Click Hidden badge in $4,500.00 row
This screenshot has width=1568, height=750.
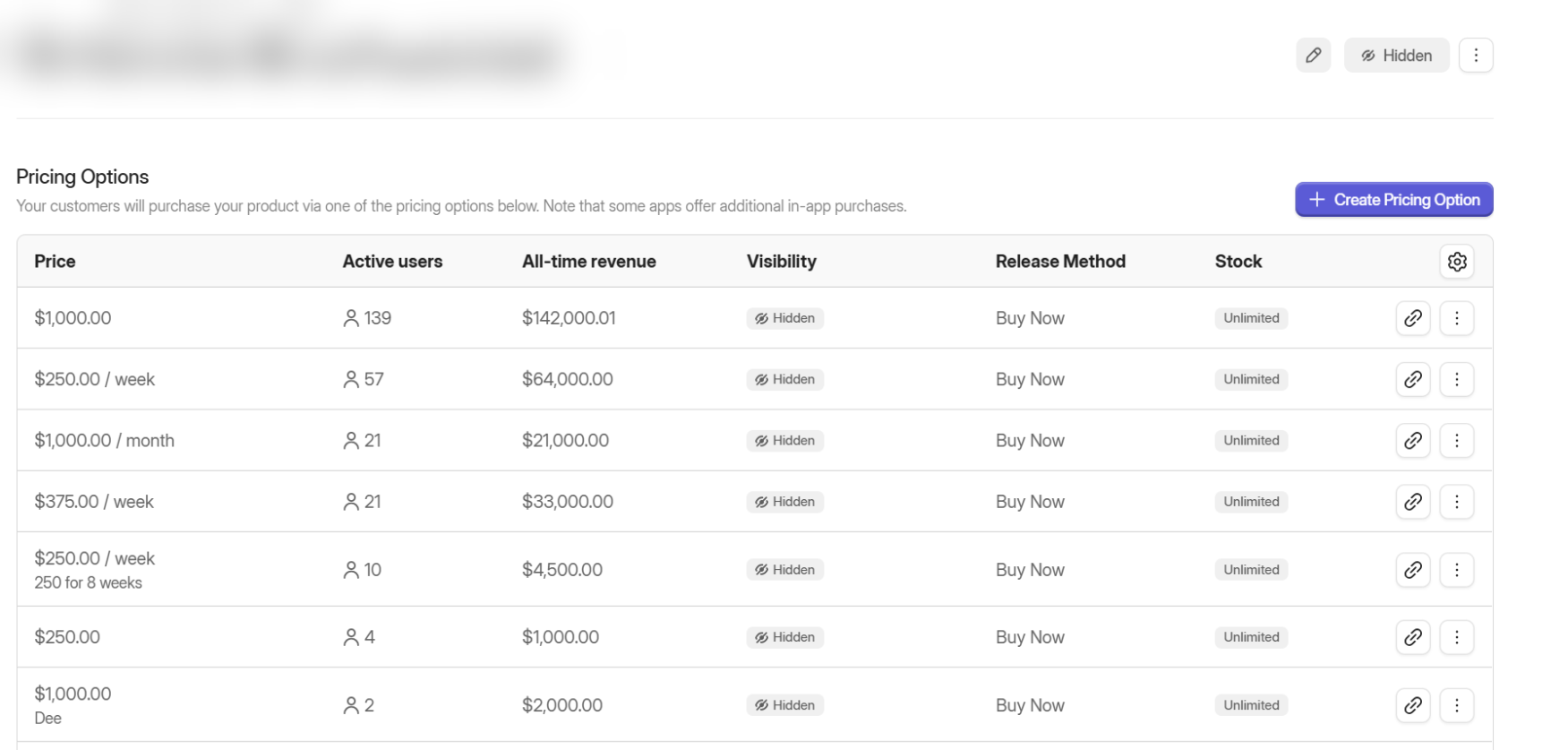tap(784, 570)
